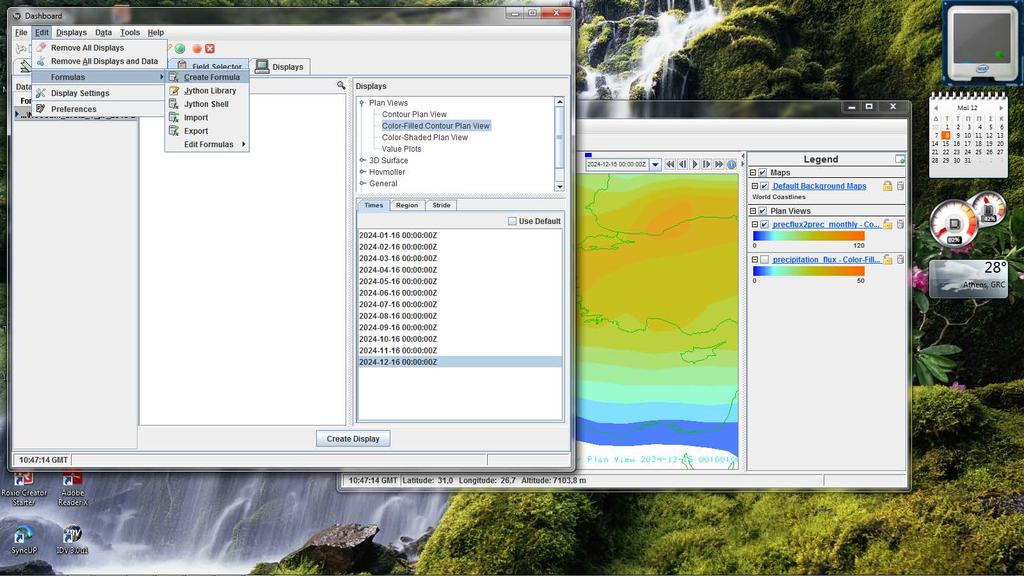Screen dimensions: 1024x576
Task: Click the red X toolbar icon
Action: 210,48
